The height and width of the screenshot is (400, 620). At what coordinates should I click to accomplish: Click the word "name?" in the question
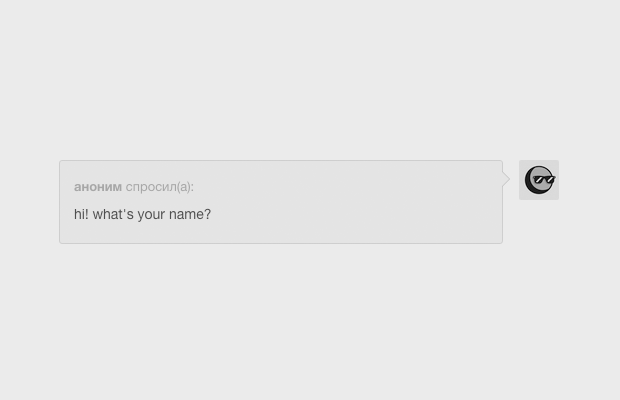click(190, 214)
